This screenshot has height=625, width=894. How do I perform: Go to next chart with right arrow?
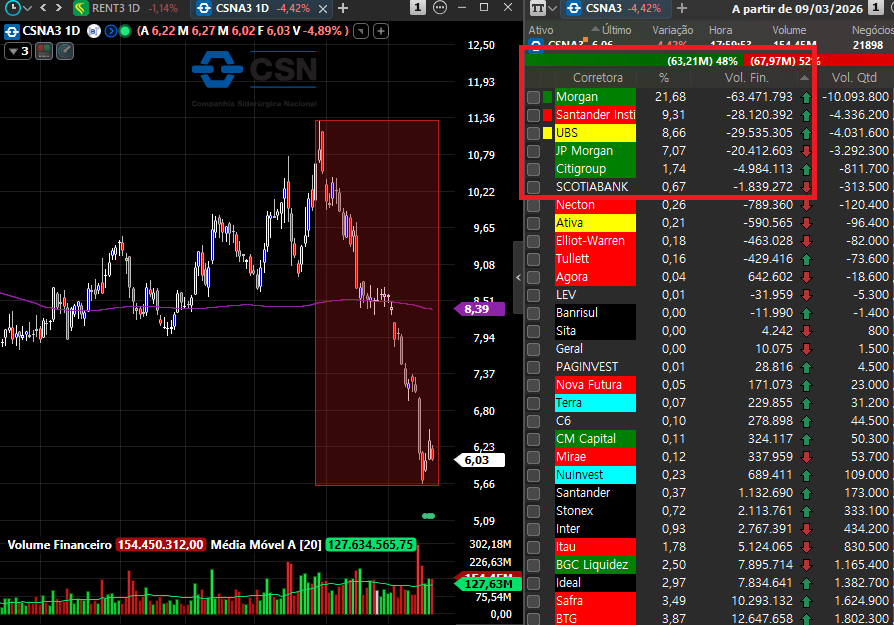click(x=58, y=8)
